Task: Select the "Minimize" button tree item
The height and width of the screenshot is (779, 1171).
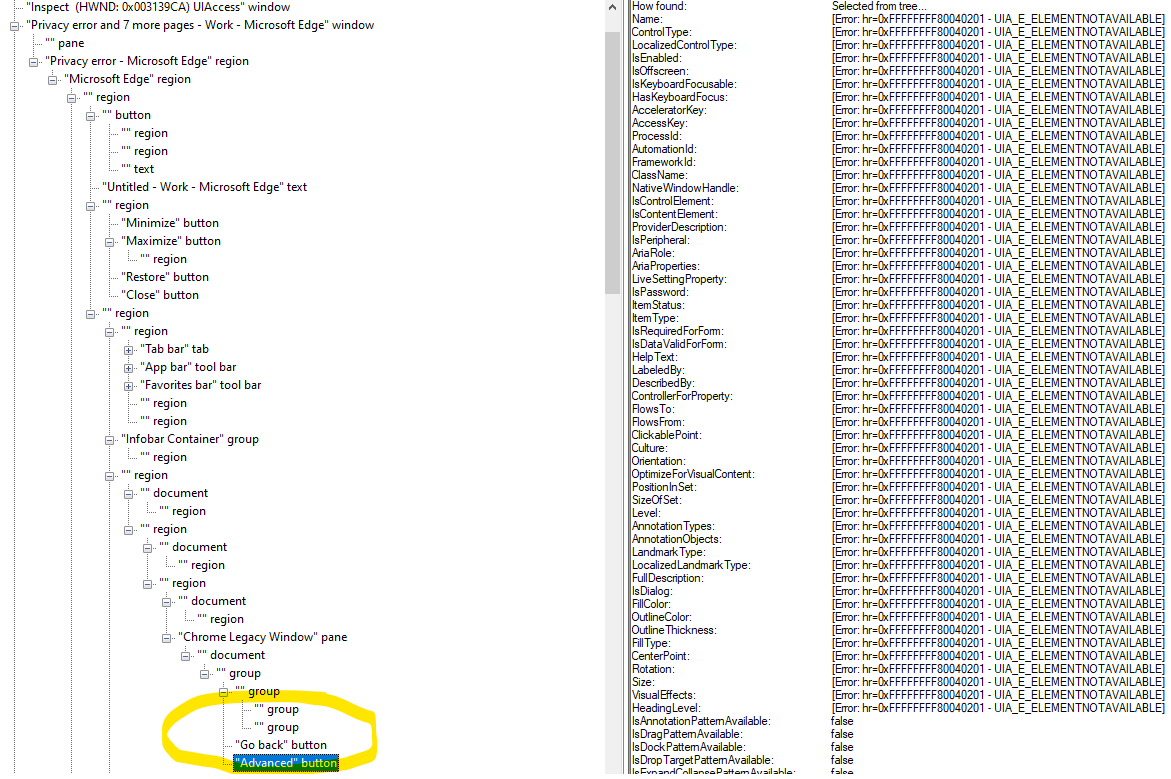Action: (170, 223)
